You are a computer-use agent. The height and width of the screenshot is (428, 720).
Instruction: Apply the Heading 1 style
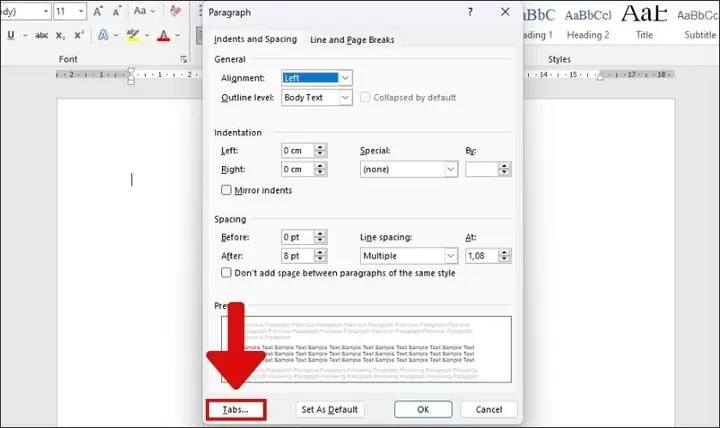(538, 23)
